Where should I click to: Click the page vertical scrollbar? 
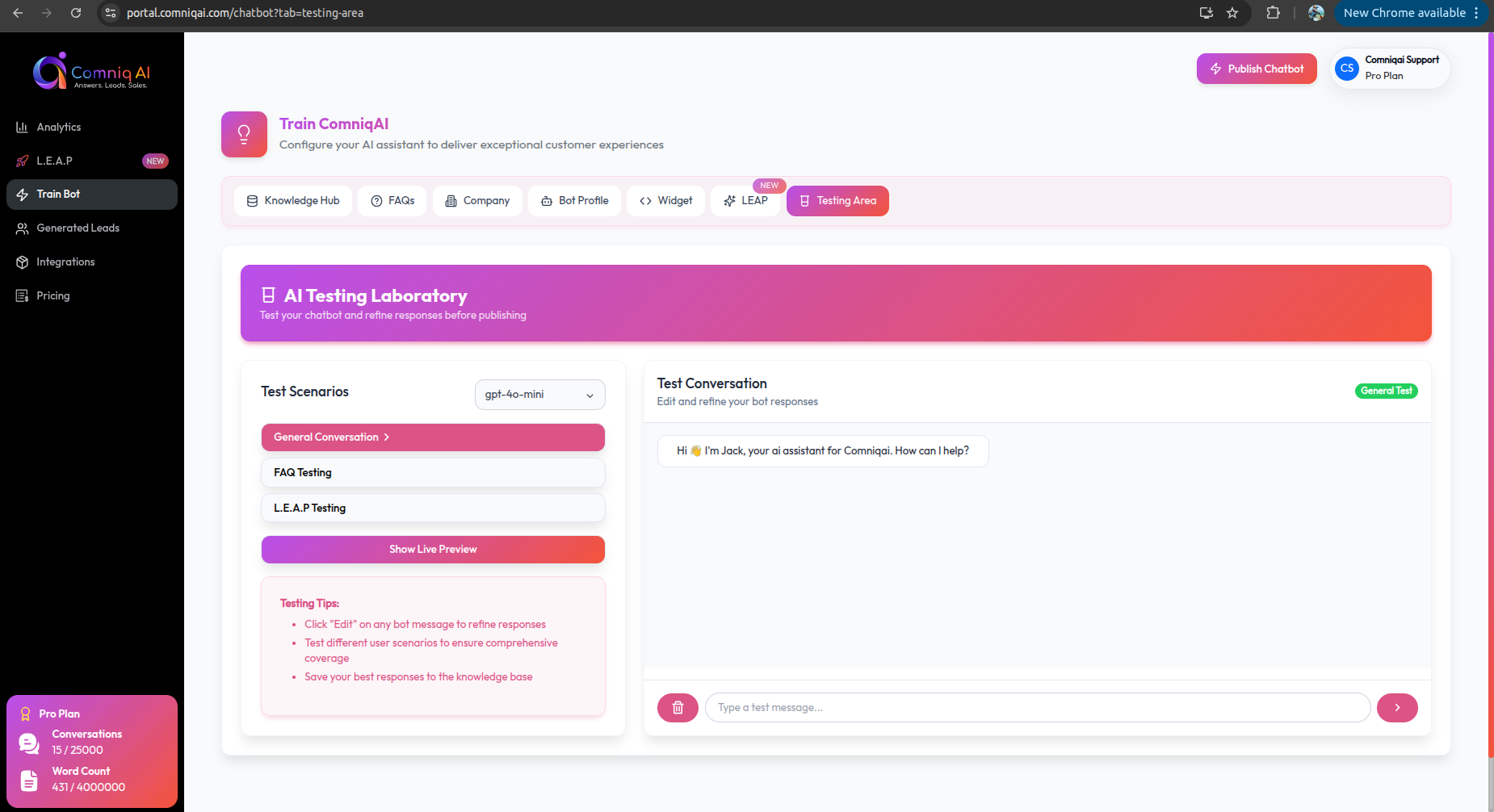[1490, 396]
